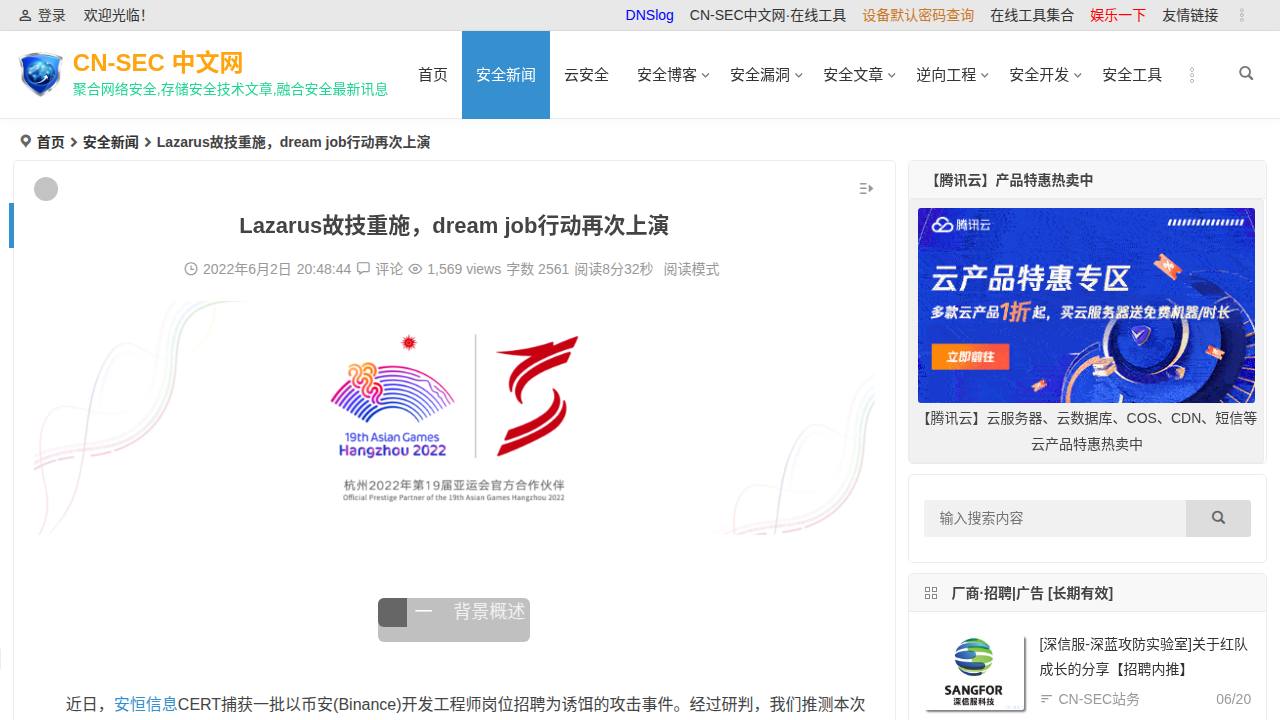Click the 安恒信息 hyperlink in article

pos(146,704)
